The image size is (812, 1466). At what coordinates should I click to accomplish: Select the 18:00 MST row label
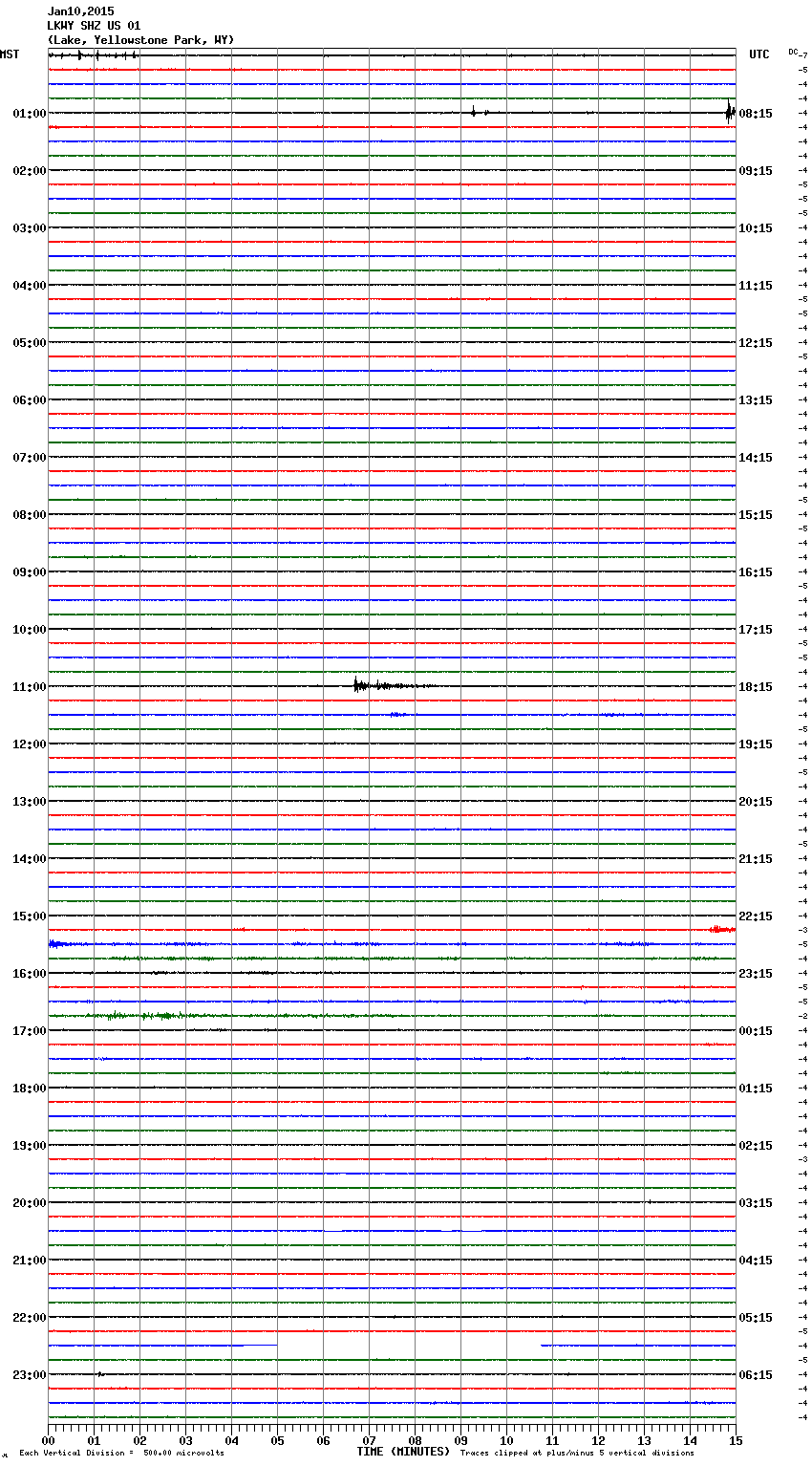click(30, 1089)
